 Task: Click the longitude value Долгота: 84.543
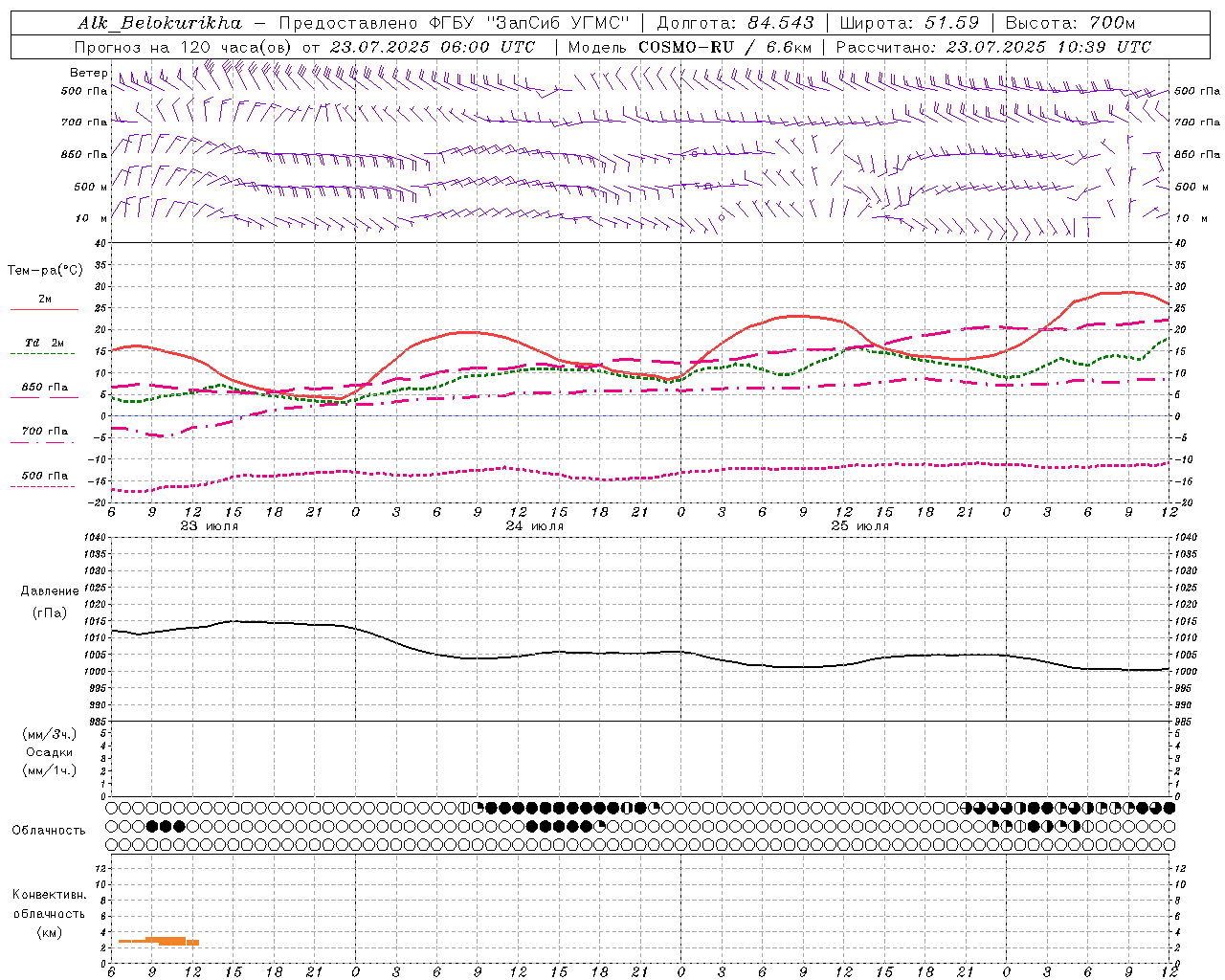pyautogui.click(x=735, y=23)
